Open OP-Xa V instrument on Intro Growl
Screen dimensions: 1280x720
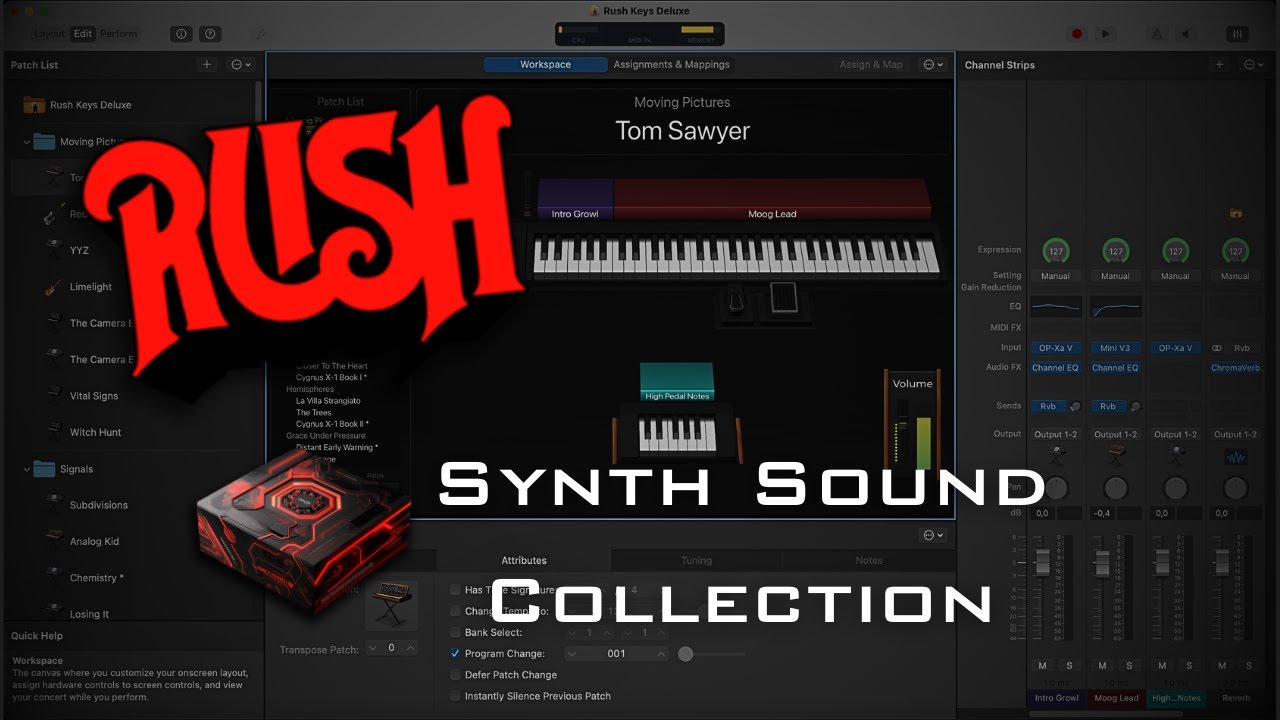point(1055,348)
